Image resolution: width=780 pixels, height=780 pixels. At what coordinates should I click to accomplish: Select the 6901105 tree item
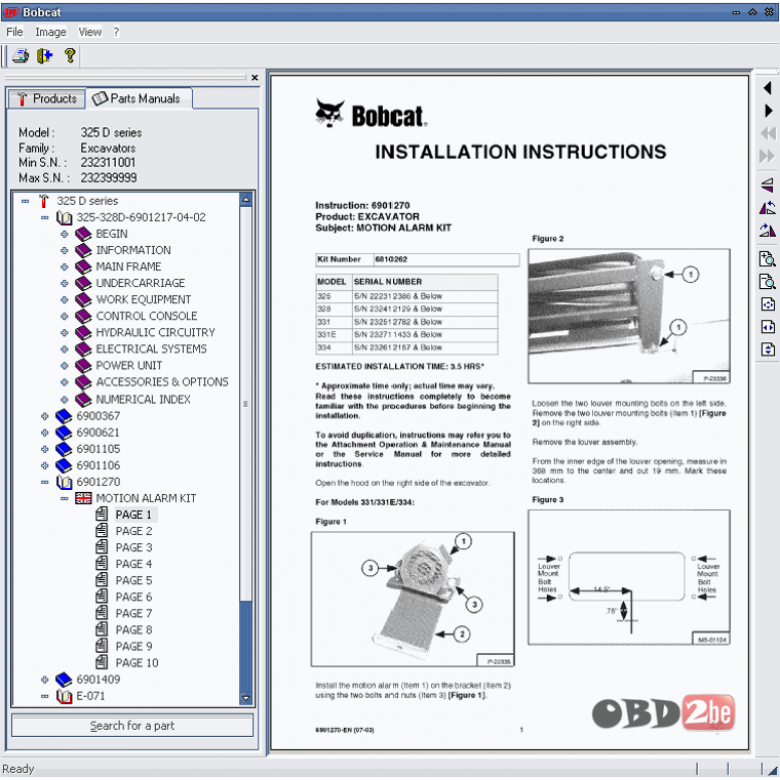coord(98,449)
